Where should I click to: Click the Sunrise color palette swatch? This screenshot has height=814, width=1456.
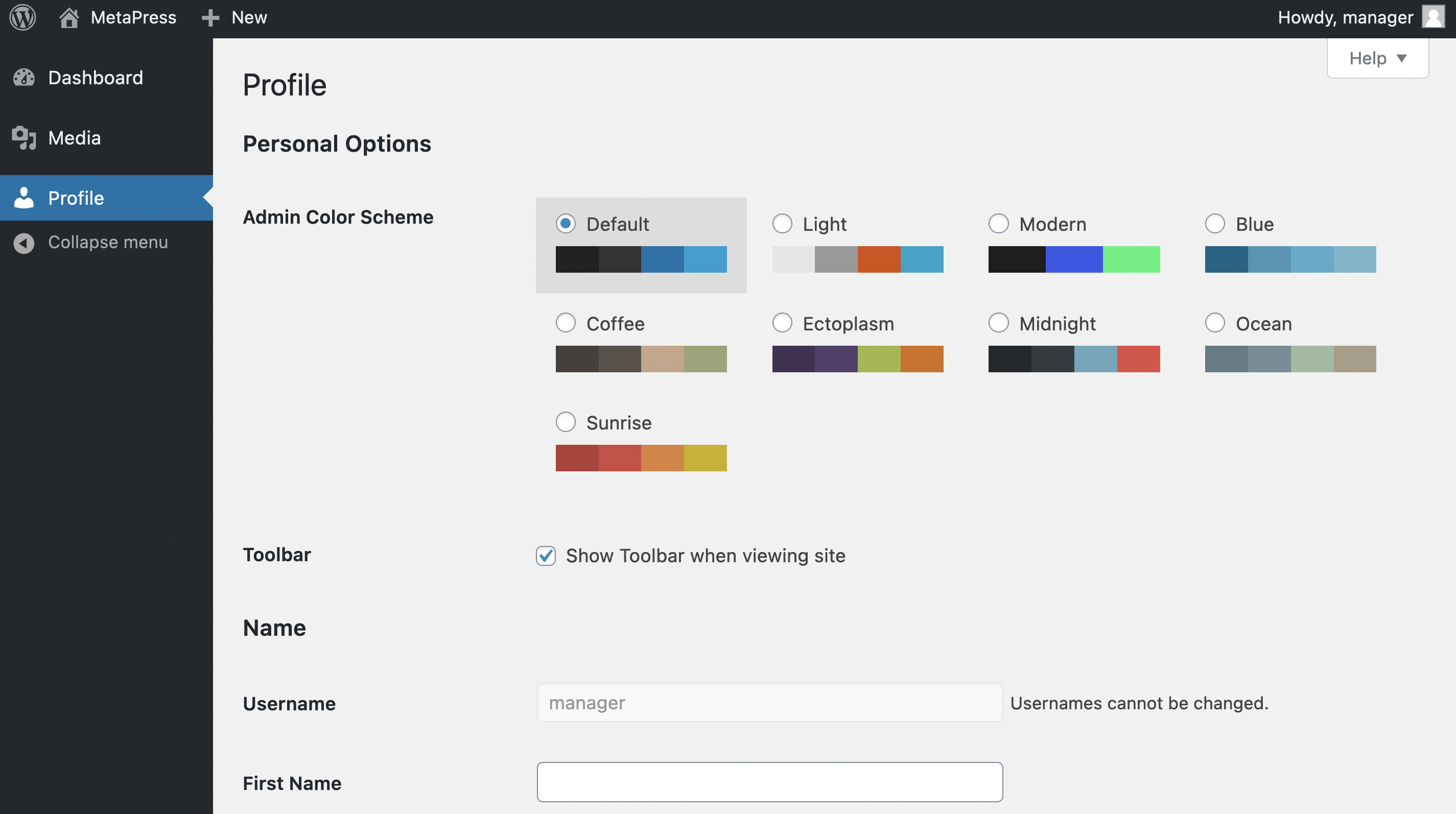pyautogui.click(x=641, y=458)
